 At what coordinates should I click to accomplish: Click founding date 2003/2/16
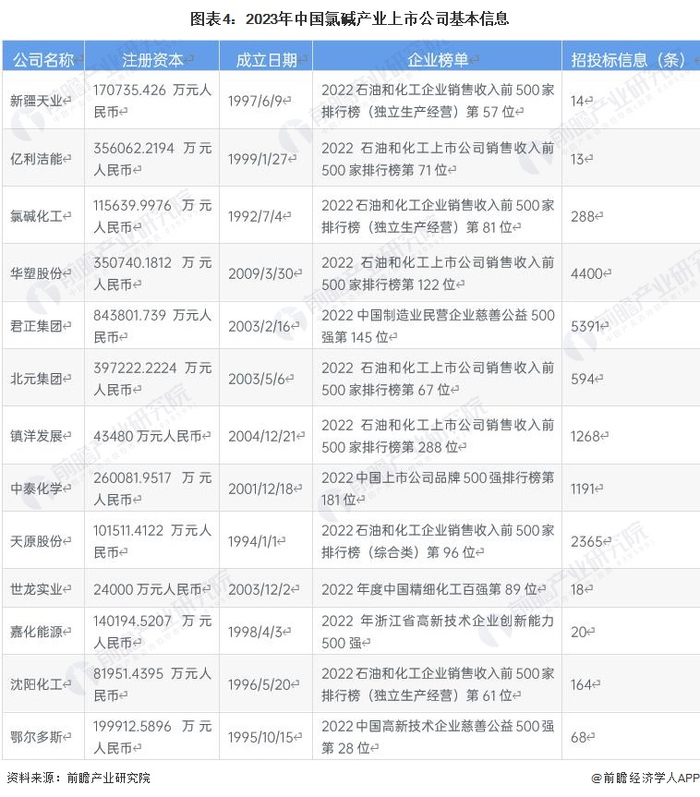[x=259, y=326]
